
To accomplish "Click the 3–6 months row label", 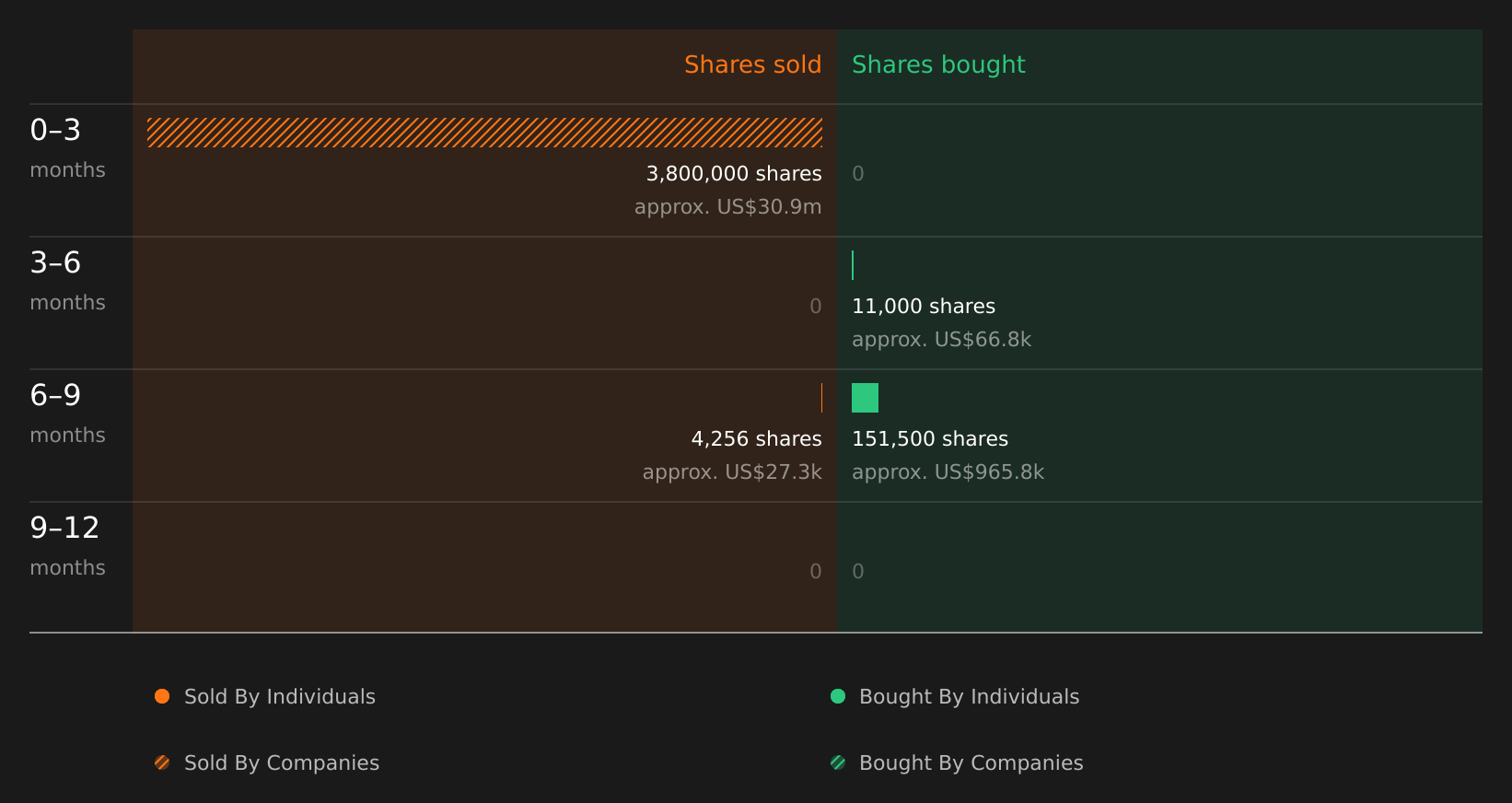I will (x=67, y=281).
